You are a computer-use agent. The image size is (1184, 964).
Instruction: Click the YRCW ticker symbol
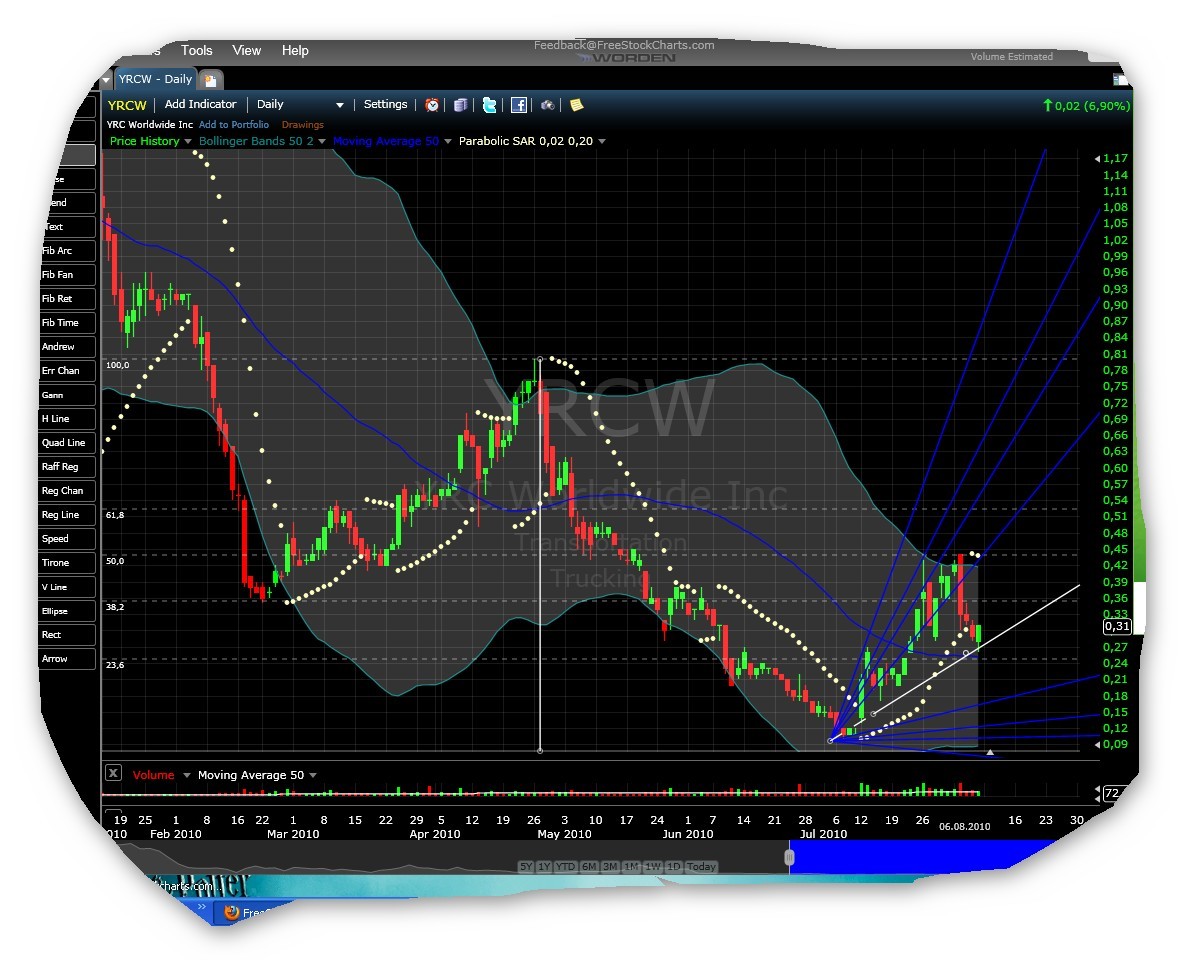pyautogui.click(x=127, y=106)
